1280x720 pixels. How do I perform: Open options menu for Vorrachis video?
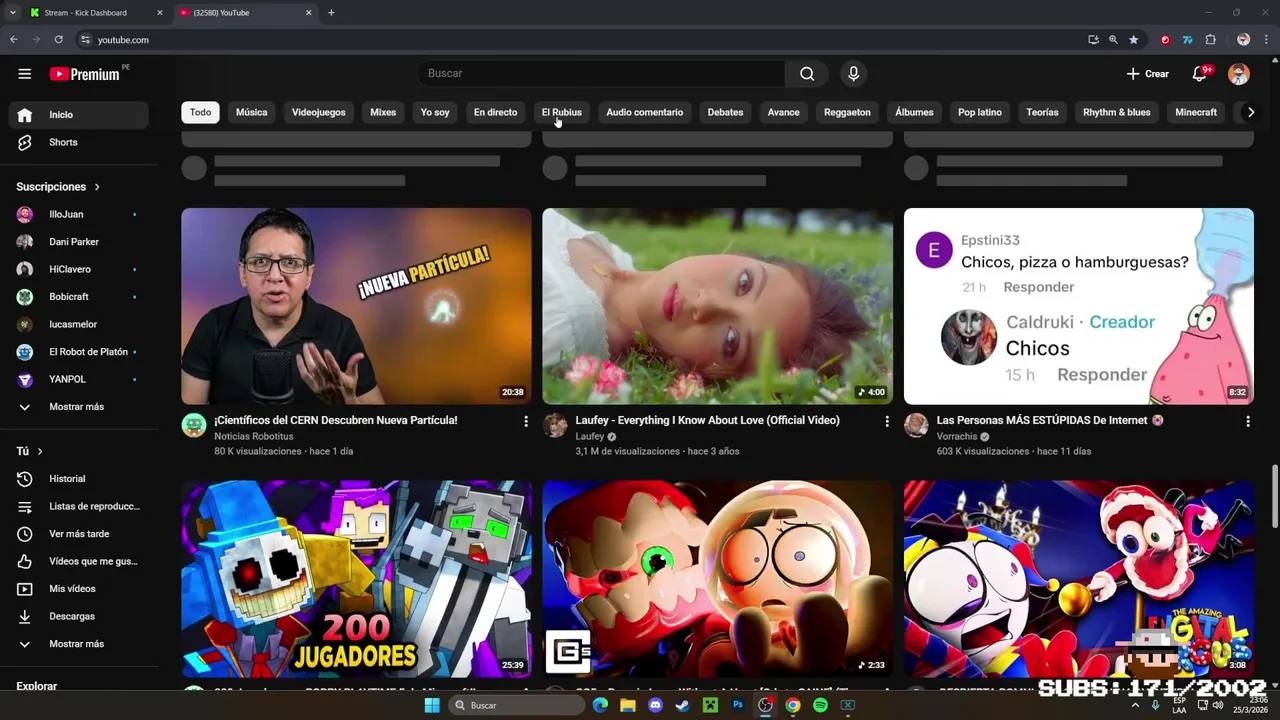tap(1247, 422)
